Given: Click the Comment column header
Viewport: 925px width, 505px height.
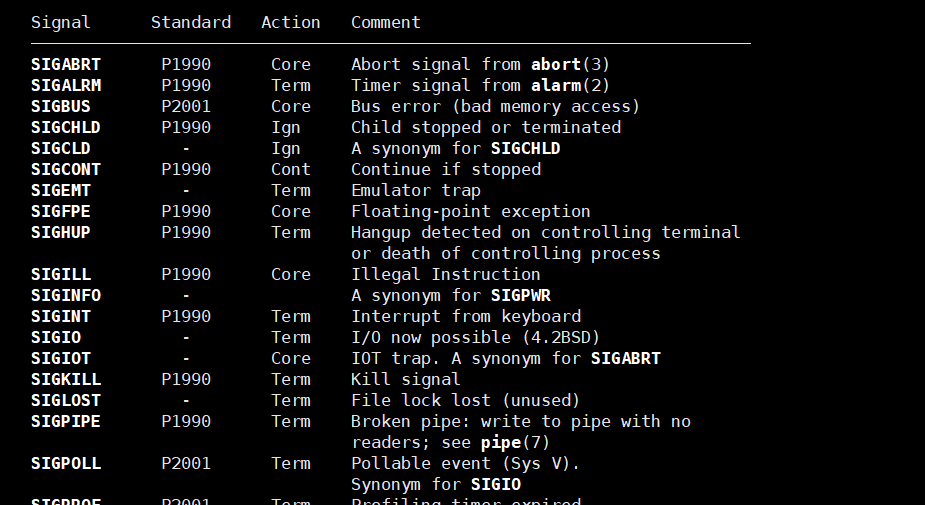Looking at the screenshot, I should 386,22.
